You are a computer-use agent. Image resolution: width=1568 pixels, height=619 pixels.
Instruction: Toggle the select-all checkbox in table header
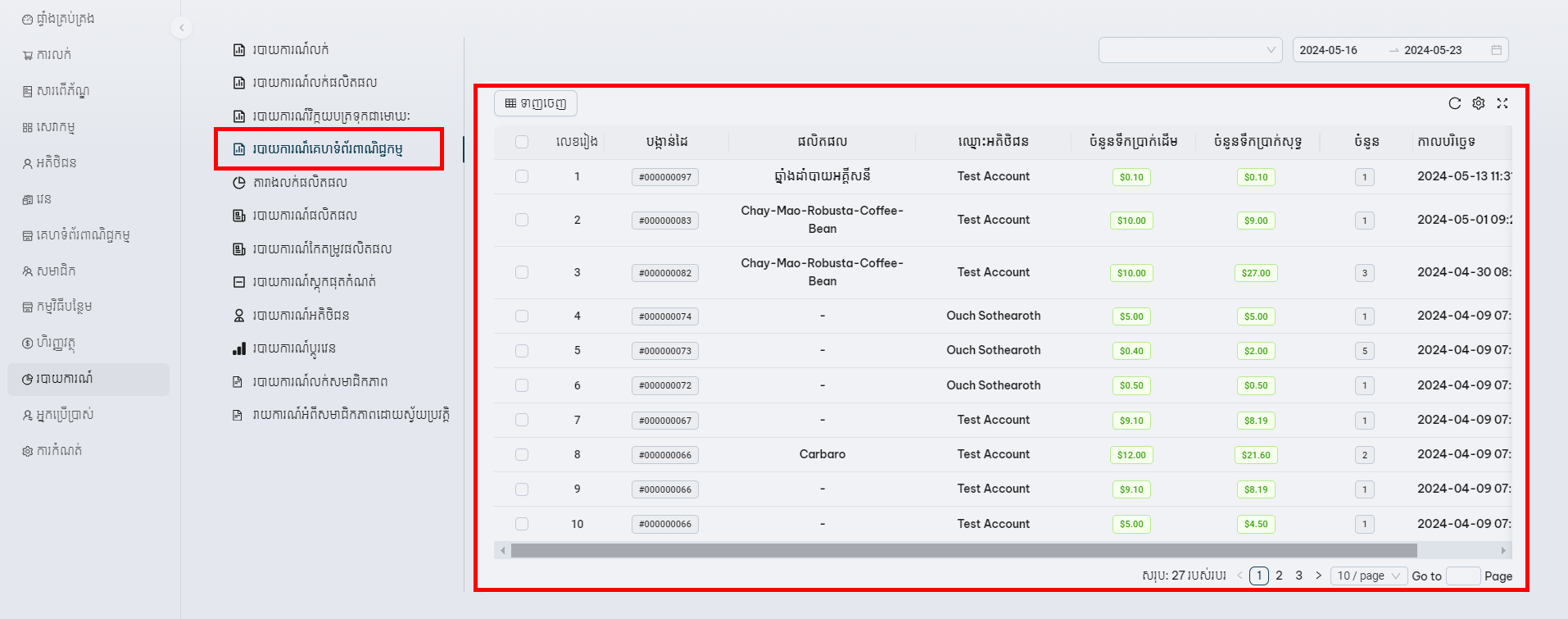[522, 142]
